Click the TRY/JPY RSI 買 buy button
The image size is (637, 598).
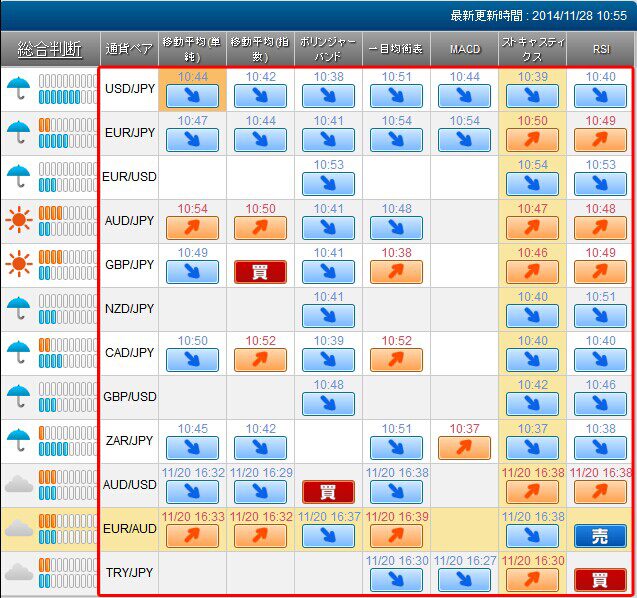[x=600, y=580]
